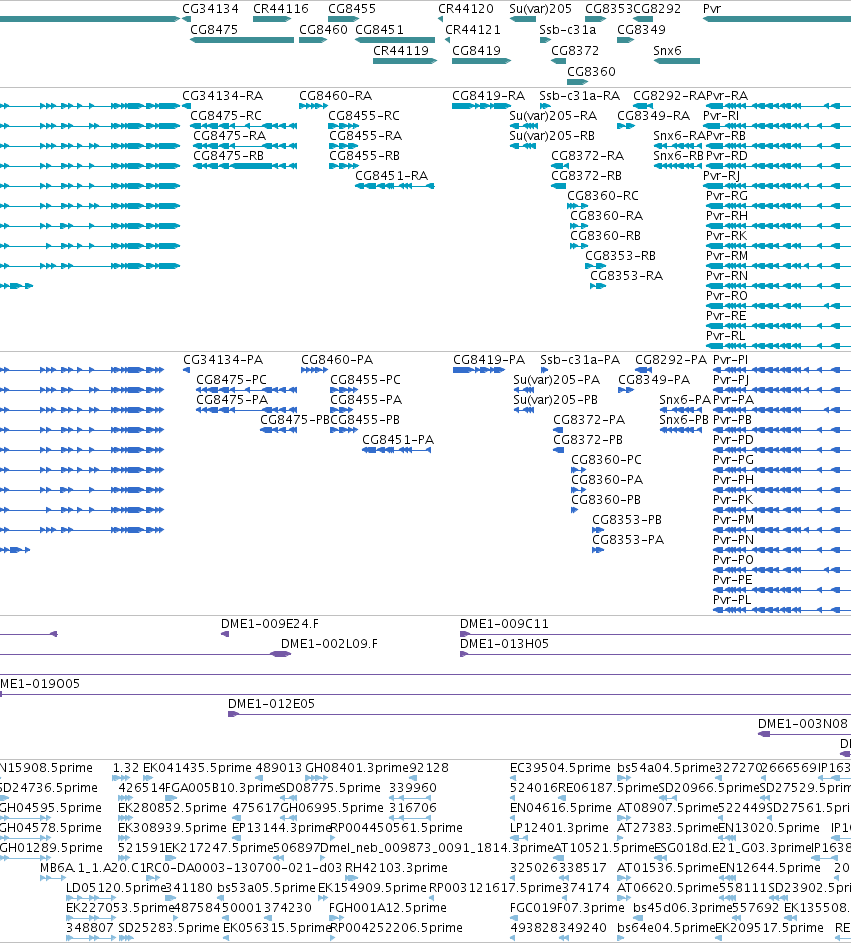Screen dimensions: 851x943
Task: Click the CG8419 gene label
Action: [x=476, y=51]
